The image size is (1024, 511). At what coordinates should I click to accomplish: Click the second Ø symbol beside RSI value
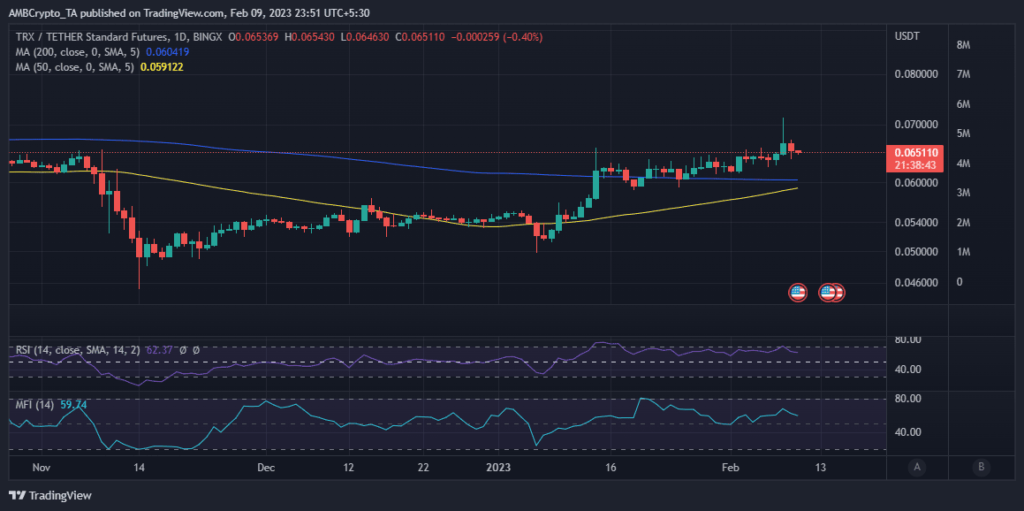click(196, 350)
